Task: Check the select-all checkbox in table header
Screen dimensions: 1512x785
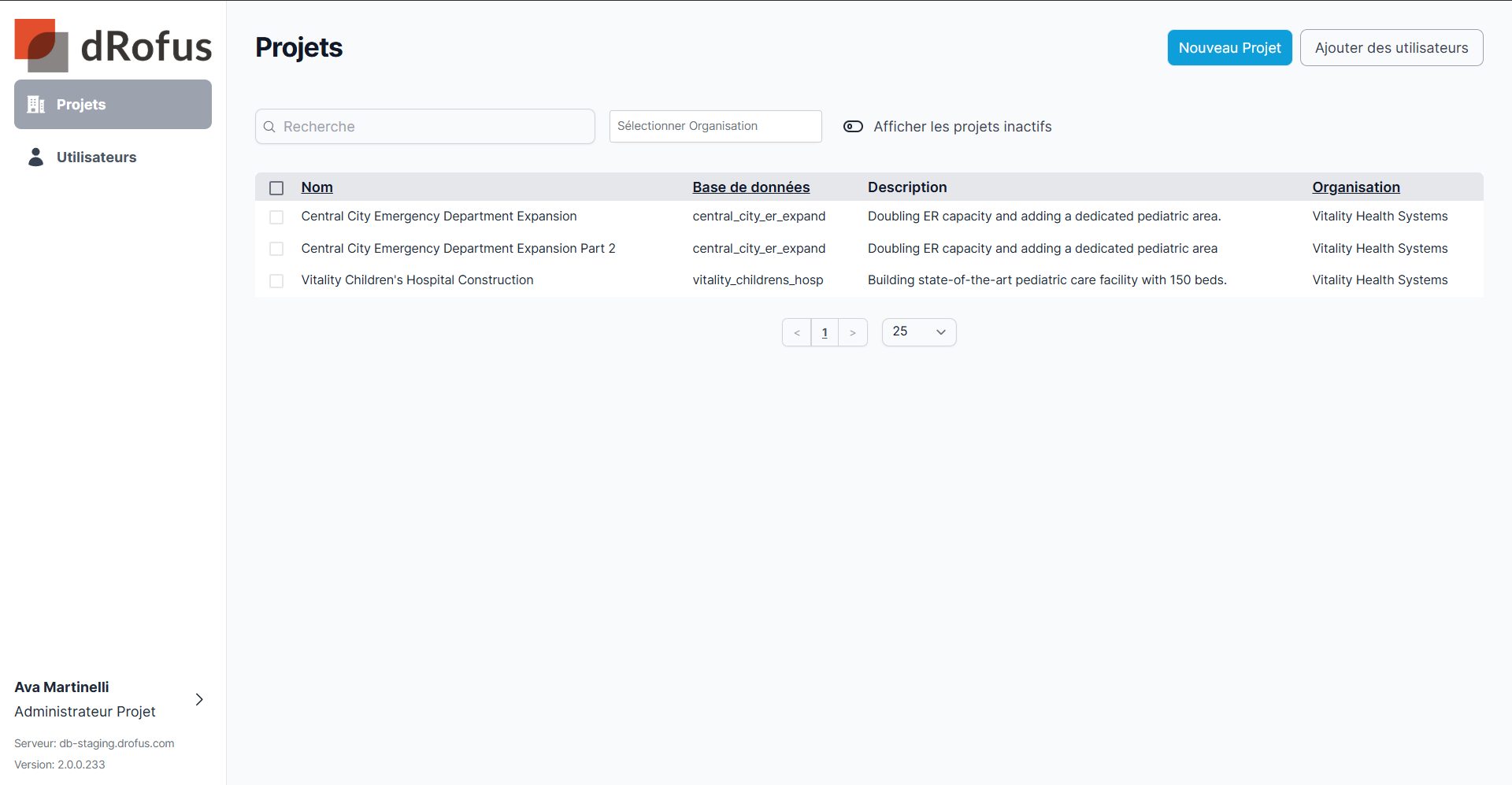Action: pos(276,188)
